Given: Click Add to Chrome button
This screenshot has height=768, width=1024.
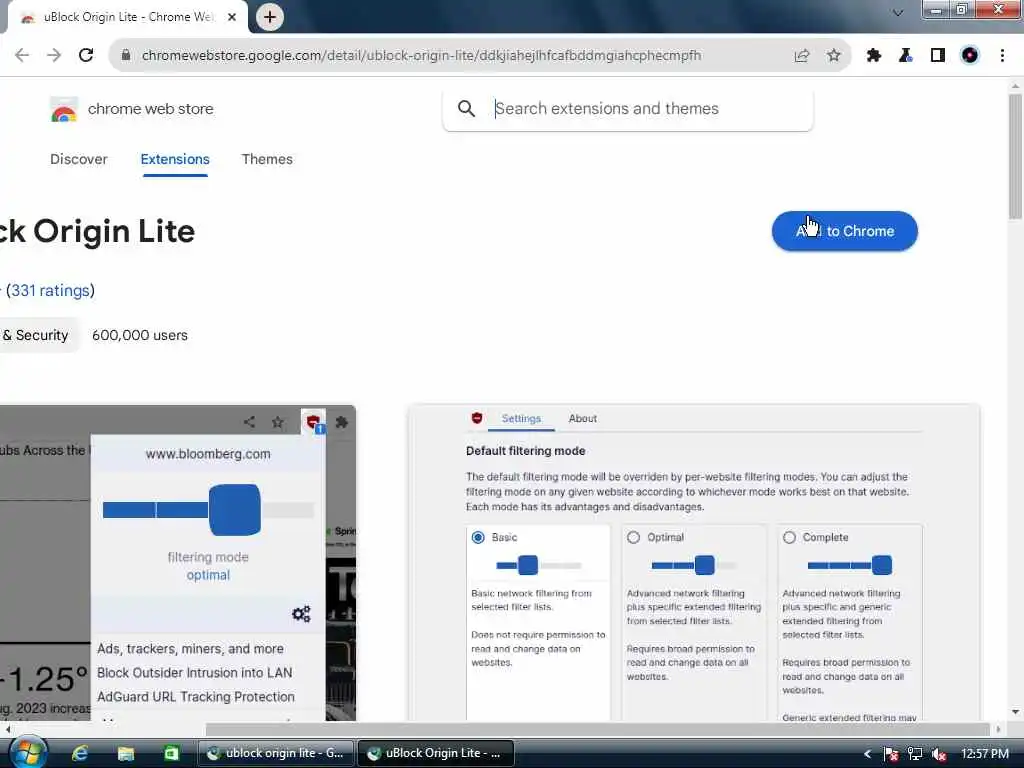Looking at the screenshot, I should coord(844,231).
